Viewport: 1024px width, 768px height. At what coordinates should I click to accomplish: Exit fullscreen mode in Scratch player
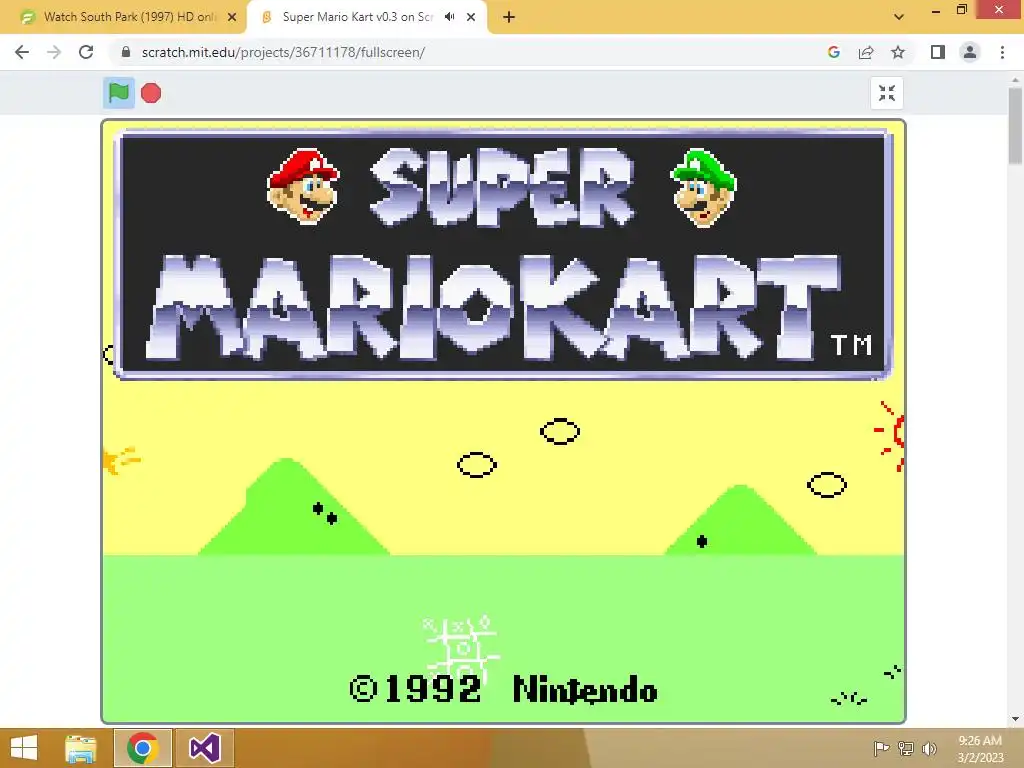click(887, 93)
